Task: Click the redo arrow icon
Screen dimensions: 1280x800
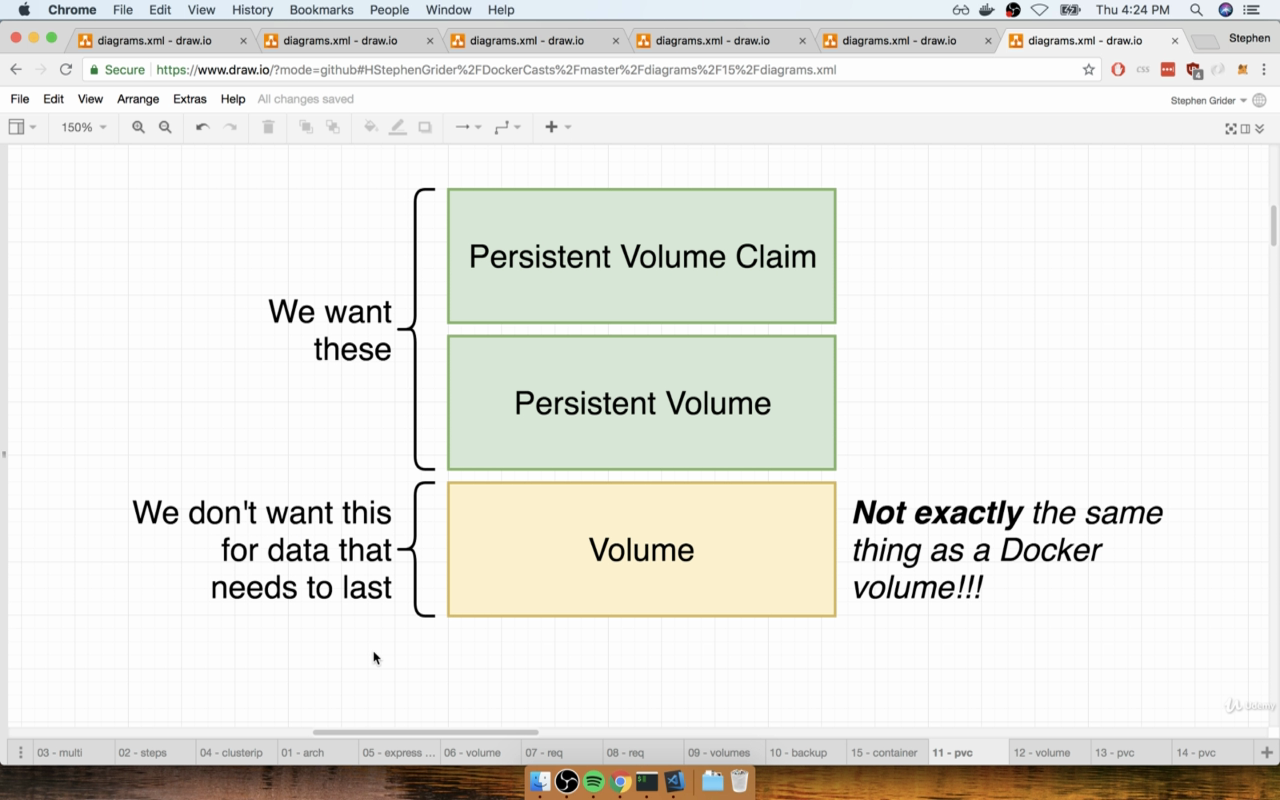Action: coord(230,127)
